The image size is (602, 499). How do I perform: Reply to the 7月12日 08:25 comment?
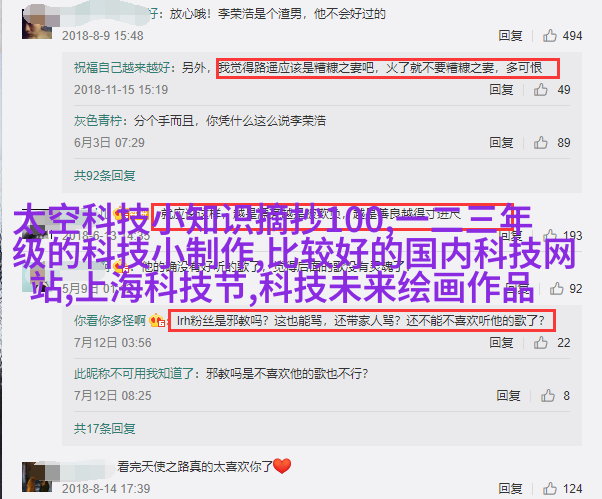tap(508, 395)
